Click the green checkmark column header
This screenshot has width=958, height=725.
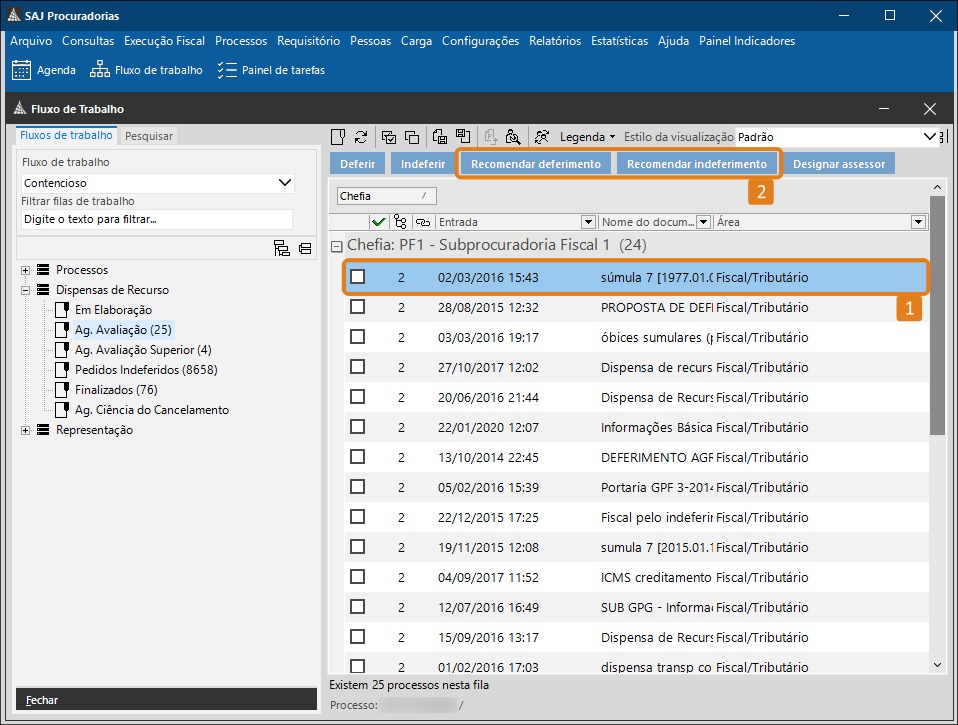pyautogui.click(x=378, y=222)
